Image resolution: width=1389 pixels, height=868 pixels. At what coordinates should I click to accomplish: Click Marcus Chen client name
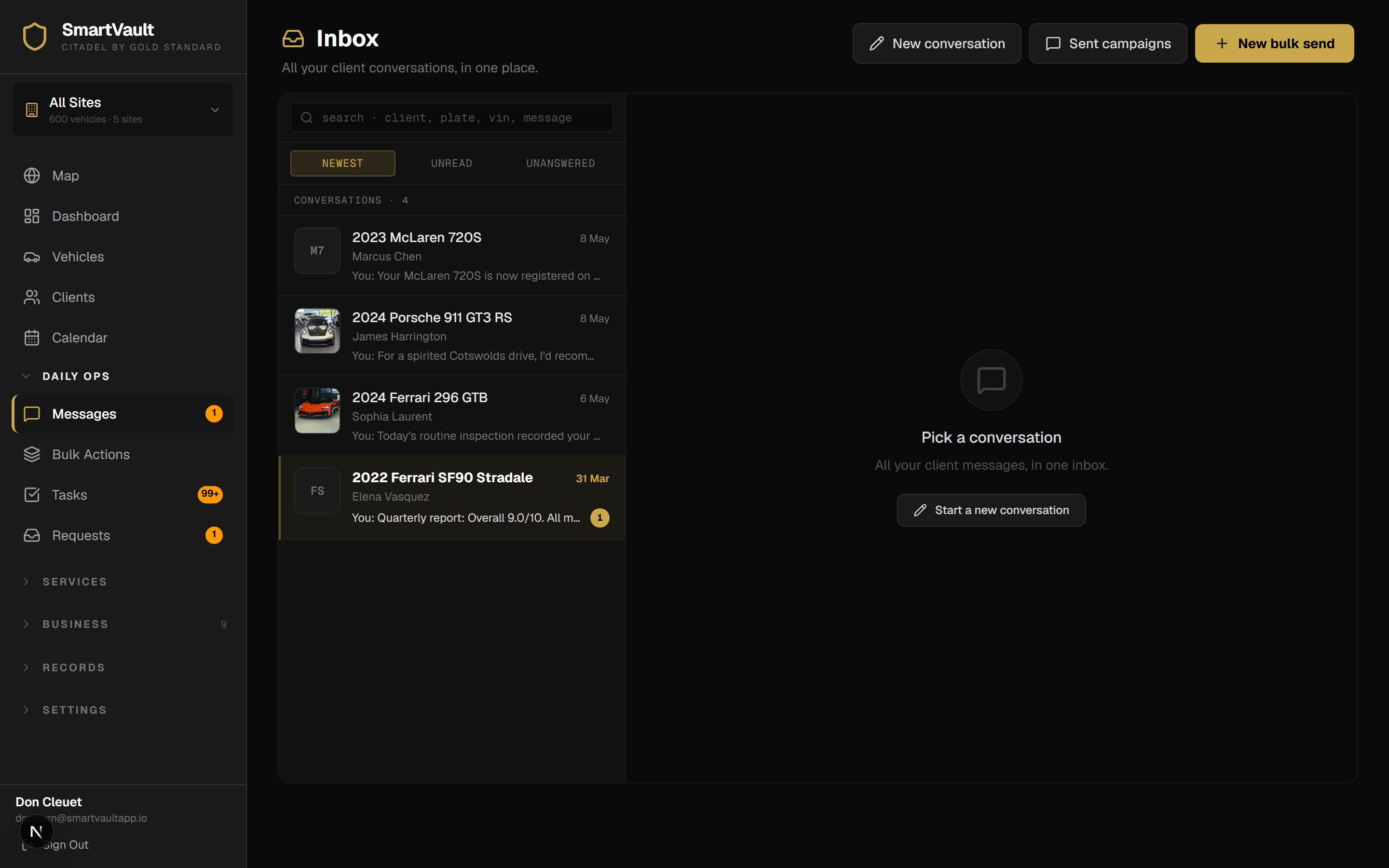pyautogui.click(x=387, y=257)
